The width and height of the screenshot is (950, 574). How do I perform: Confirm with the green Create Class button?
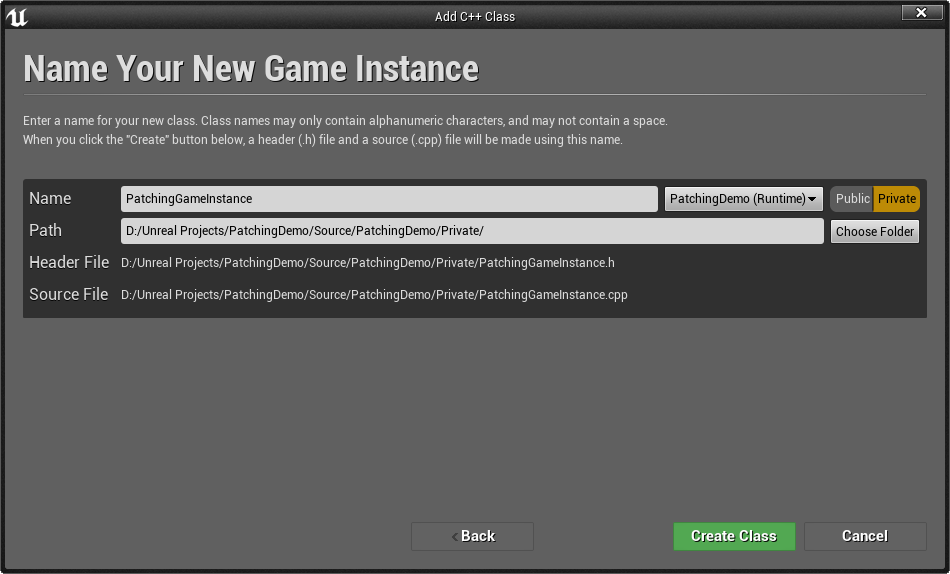point(734,536)
